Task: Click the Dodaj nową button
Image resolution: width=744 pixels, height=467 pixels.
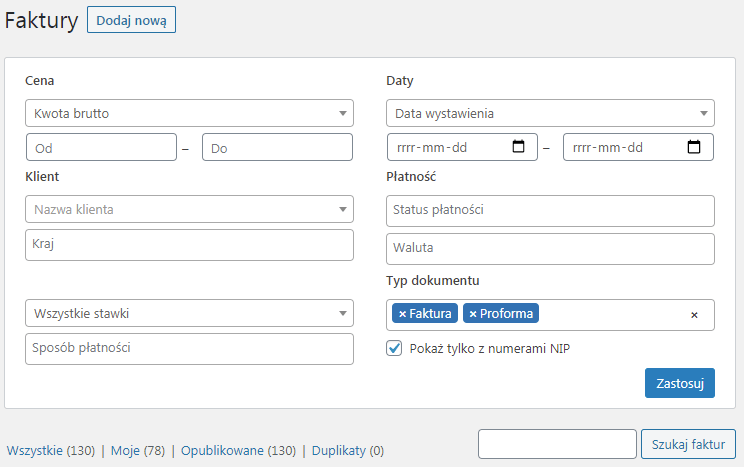Action: pyautogui.click(x=131, y=20)
